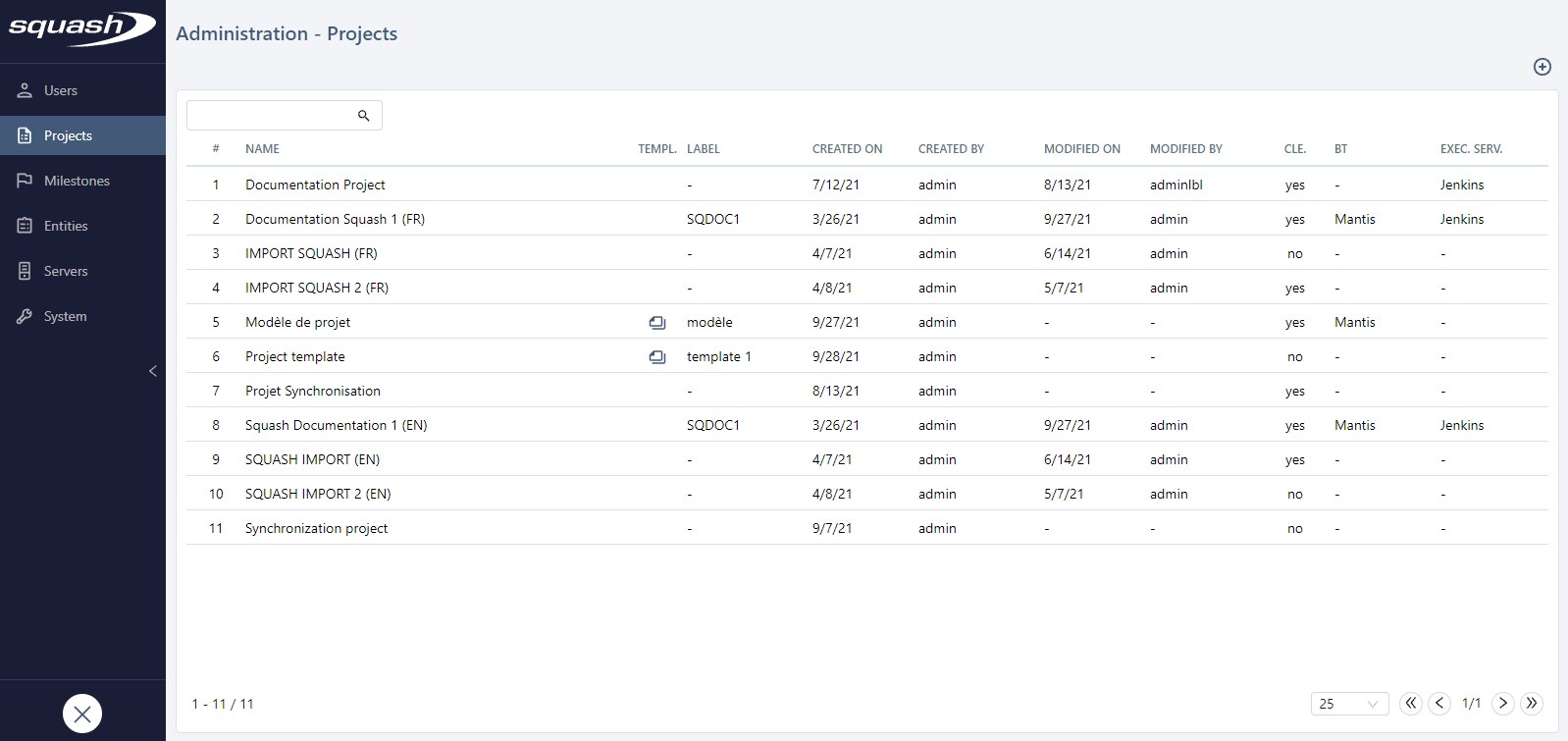
Task: Sort by MODIFIED BY column header
Action: click(x=1186, y=149)
